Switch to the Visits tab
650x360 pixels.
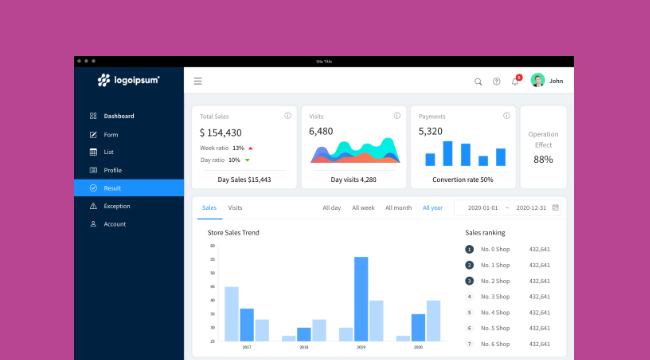pyautogui.click(x=235, y=208)
